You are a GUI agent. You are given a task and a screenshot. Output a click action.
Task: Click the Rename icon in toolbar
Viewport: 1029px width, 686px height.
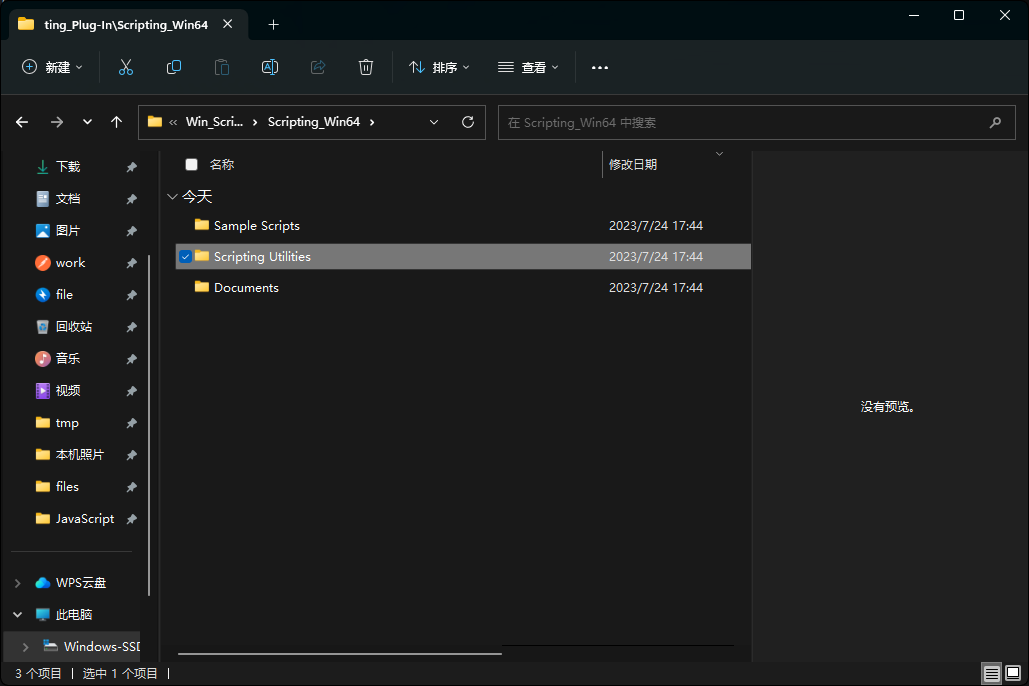click(x=270, y=67)
